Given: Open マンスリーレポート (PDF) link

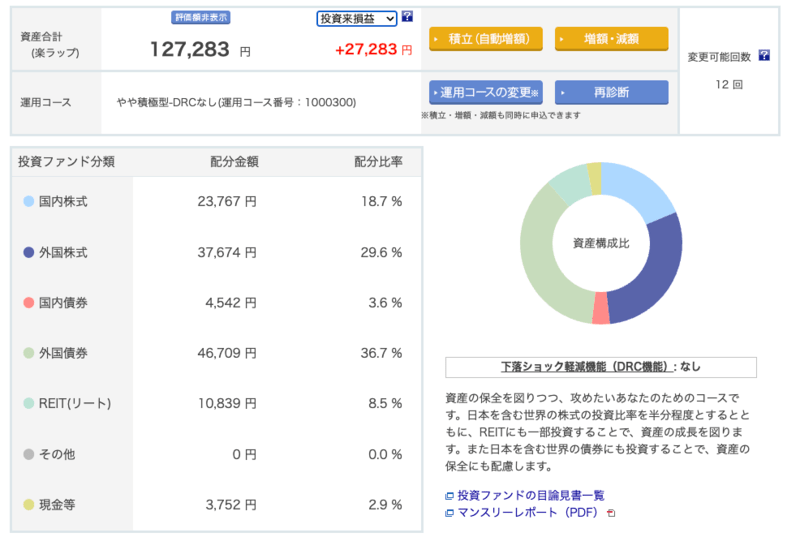Looking at the screenshot, I should [x=527, y=513].
